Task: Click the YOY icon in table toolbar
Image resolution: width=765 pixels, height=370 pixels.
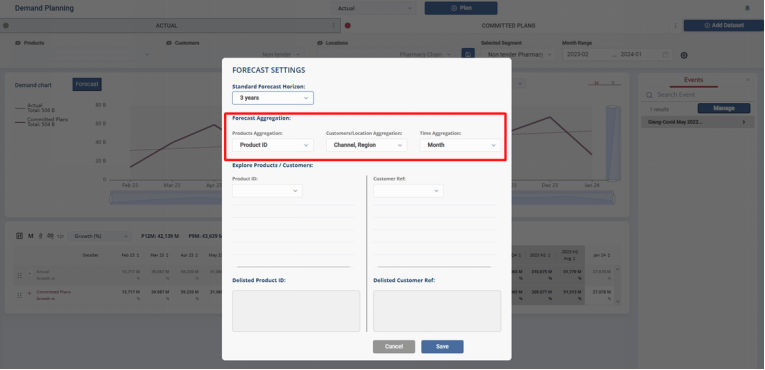Action: click(60, 237)
